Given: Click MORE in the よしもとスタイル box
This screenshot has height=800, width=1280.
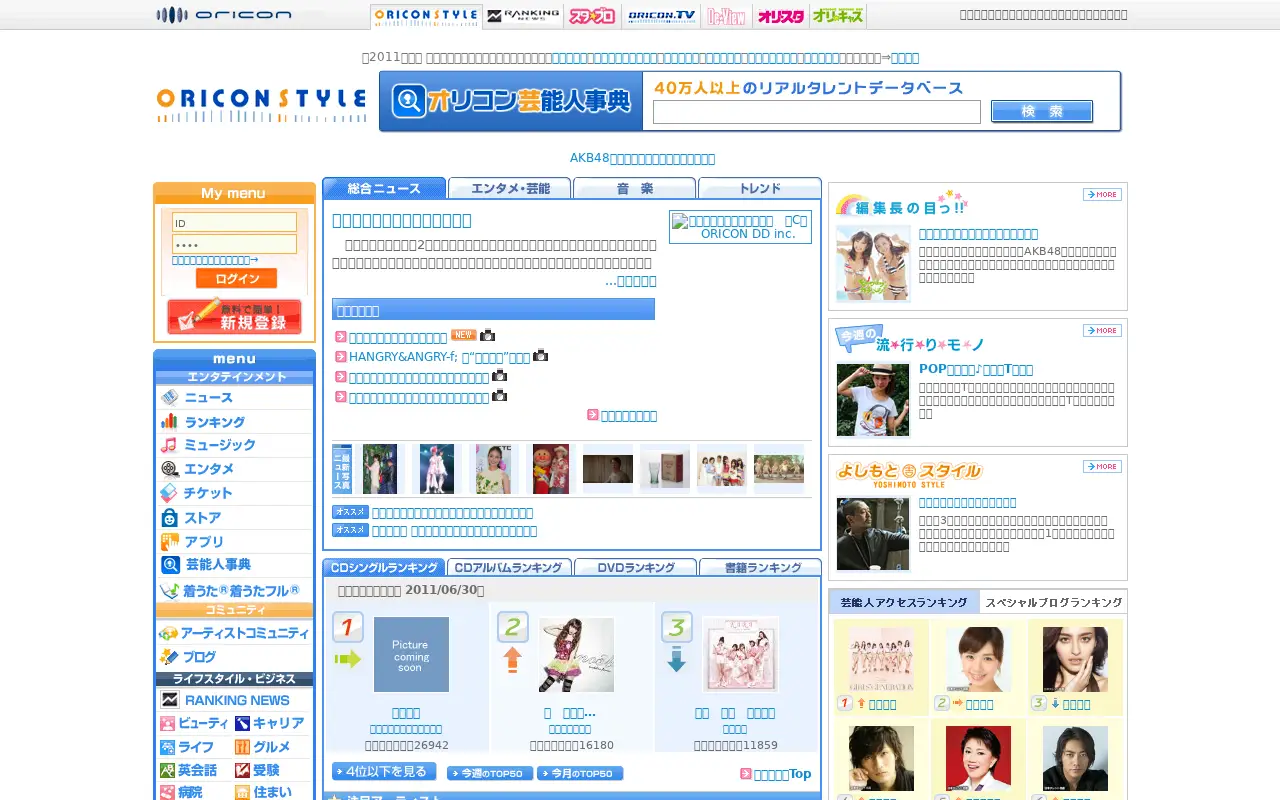Looking at the screenshot, I should click(x=1102, y=466).
